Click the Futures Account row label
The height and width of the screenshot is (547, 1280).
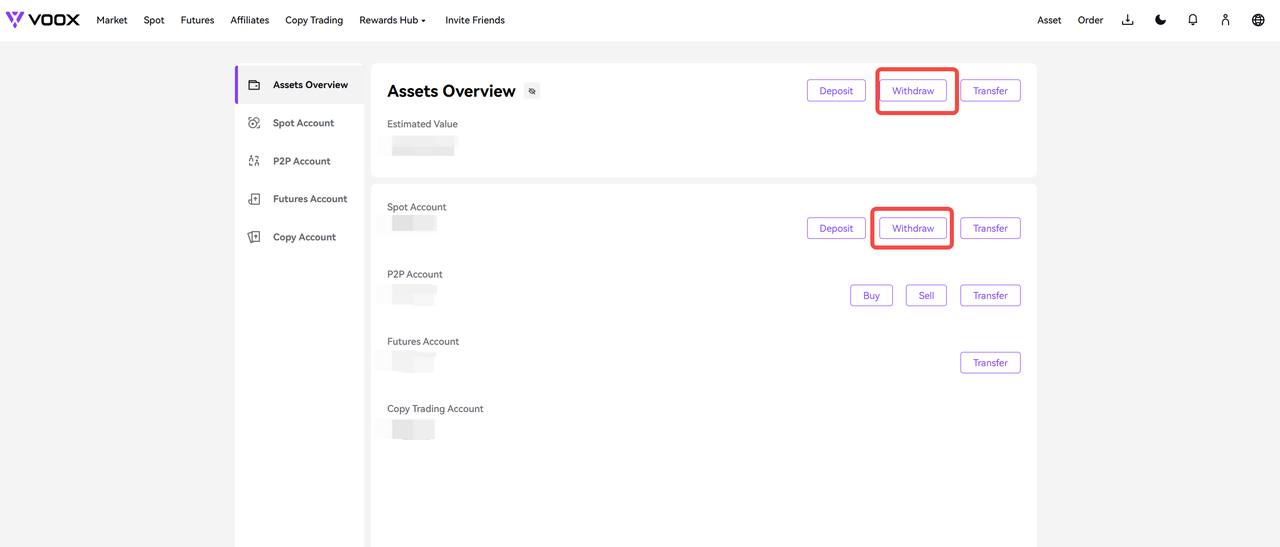(423, 342)
